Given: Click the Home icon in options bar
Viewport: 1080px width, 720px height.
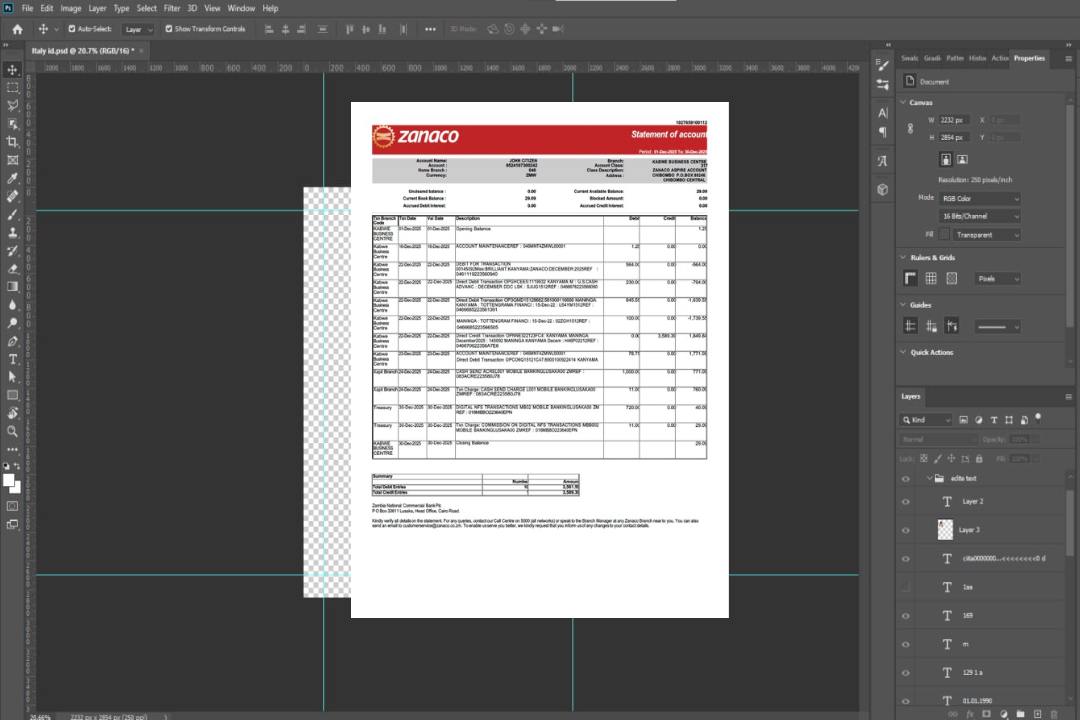Looking at the screenshot, I should [17, 29].
